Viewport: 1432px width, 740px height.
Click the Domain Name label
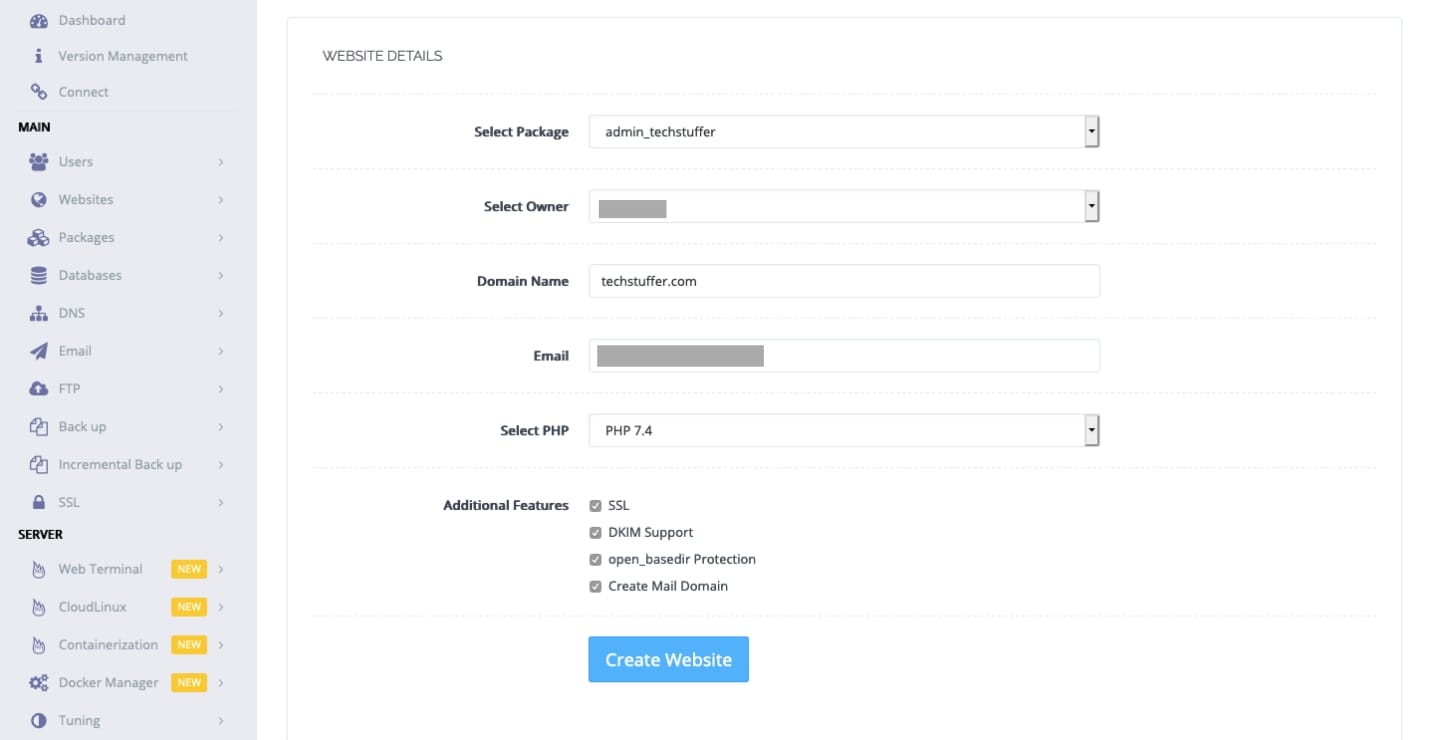point(523,282)
